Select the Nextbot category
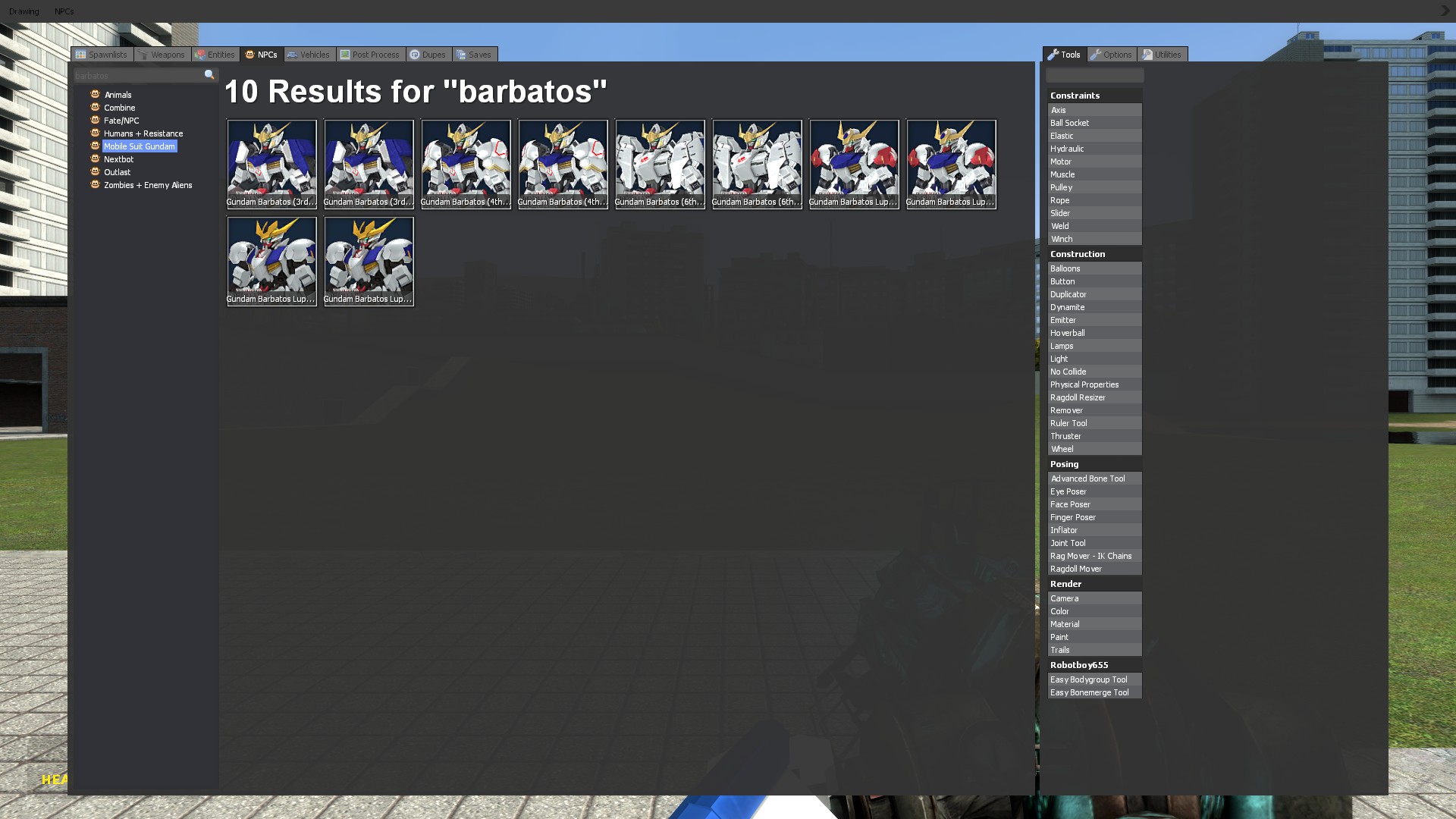This screenshot has height=819, width=1456. (x=118, y=159)
